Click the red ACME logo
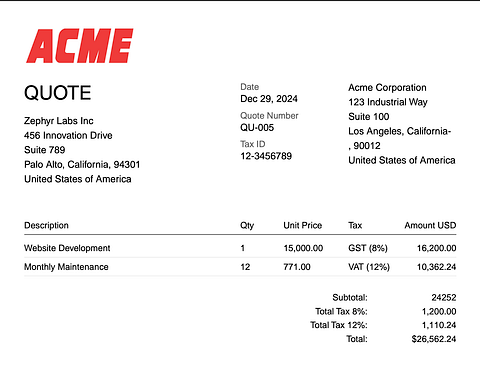 pyautogui.click(x=80, y=46)
